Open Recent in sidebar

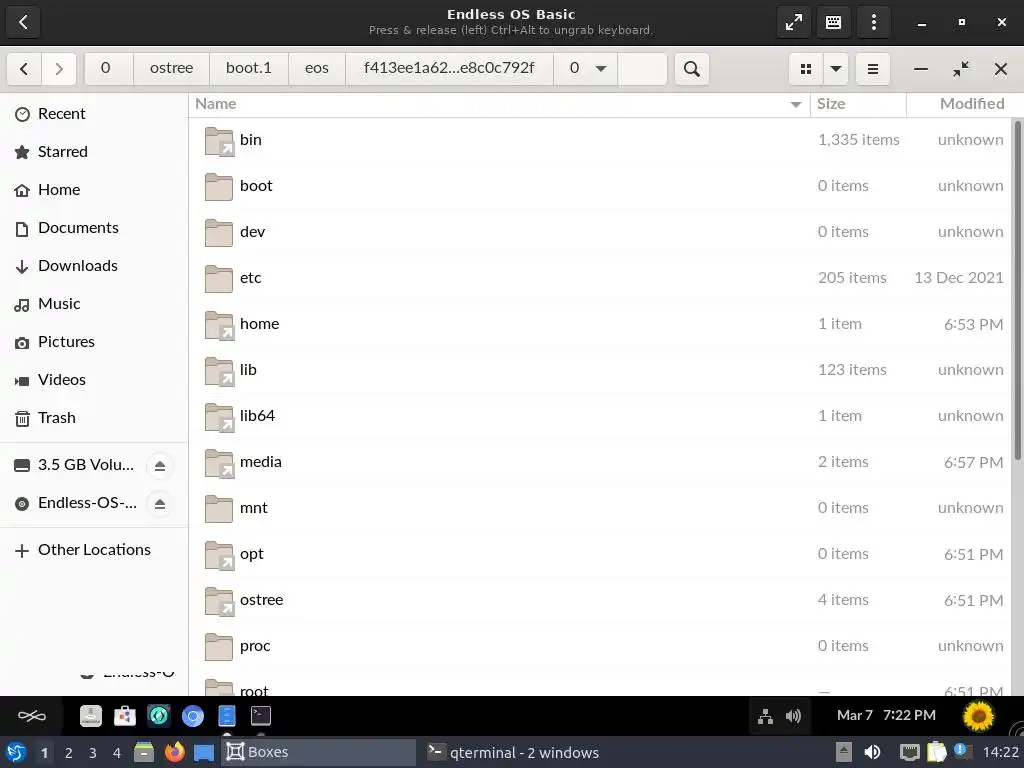[94, 114]
